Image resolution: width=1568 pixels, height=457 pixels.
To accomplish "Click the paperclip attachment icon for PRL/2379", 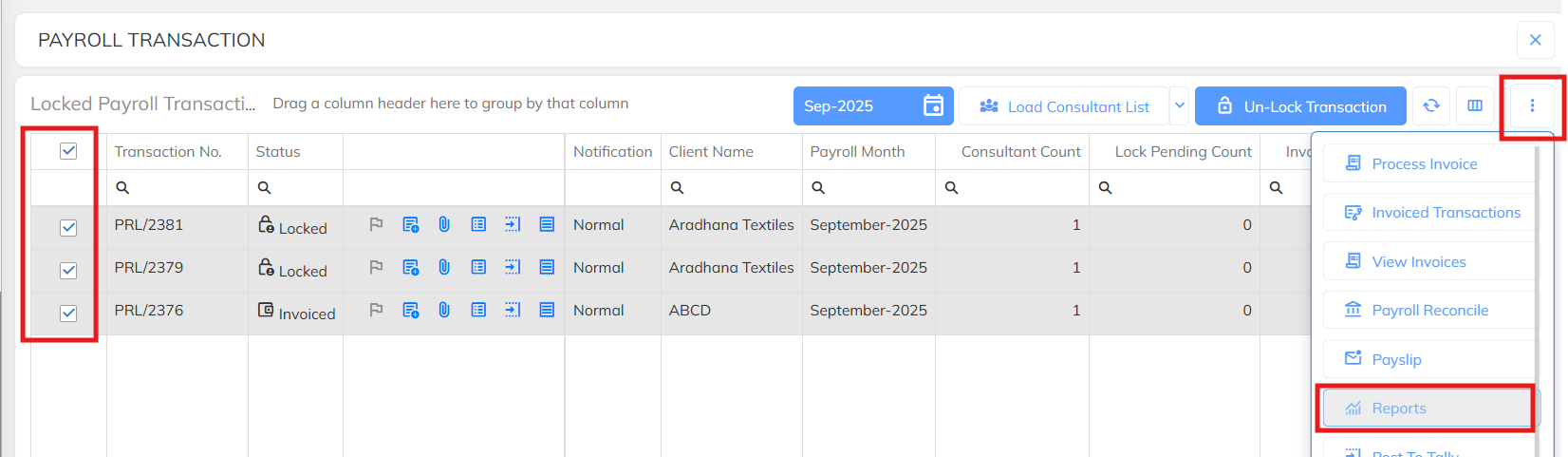I will pyautogui.click(x=443, y=268).
